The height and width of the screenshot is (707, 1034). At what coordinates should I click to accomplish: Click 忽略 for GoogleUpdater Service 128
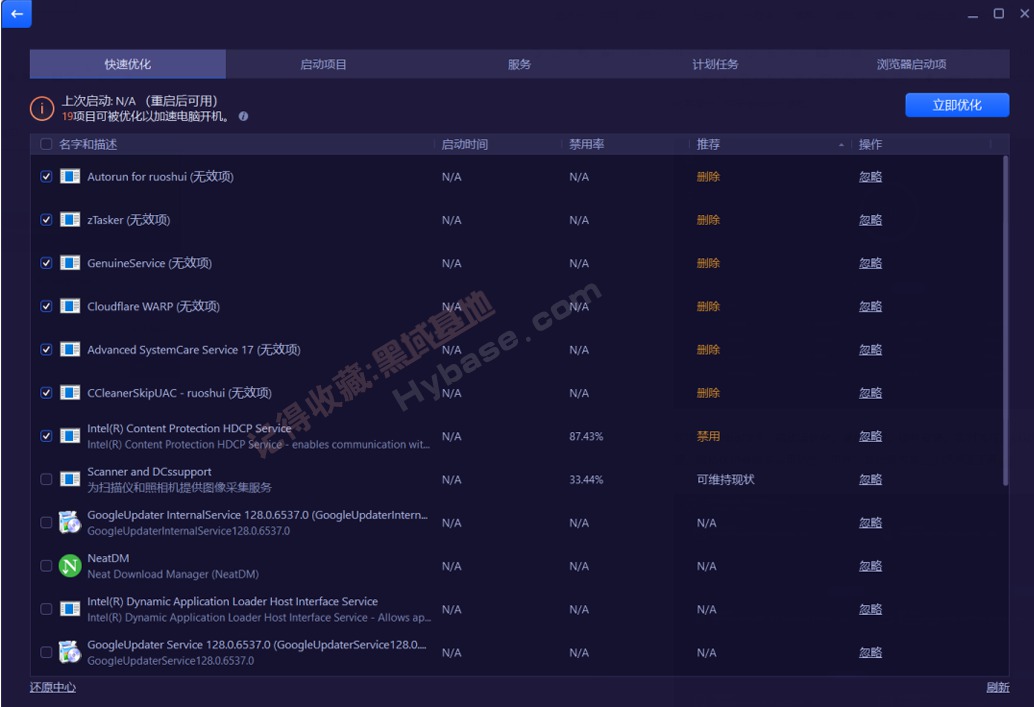[870, 652]
